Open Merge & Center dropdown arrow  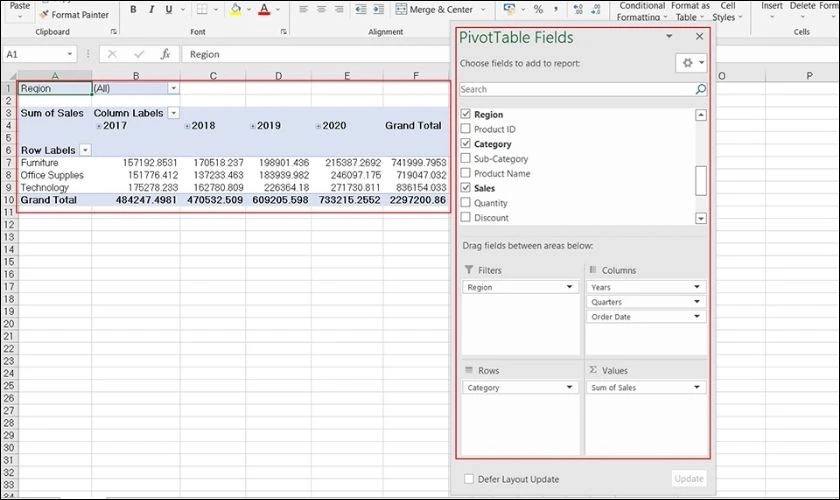[483, 10]
